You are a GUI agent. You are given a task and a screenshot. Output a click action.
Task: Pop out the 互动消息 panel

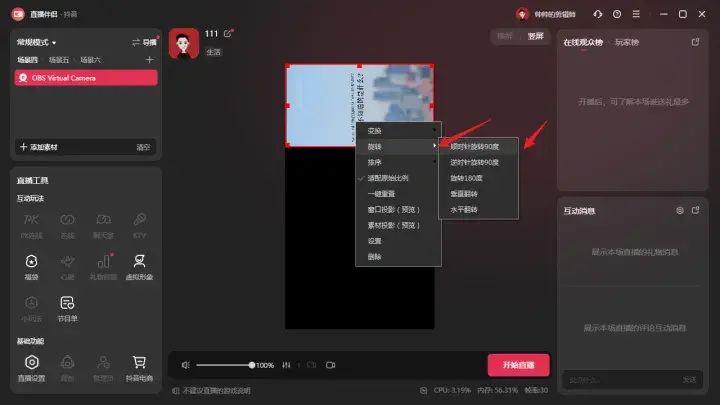695,210
